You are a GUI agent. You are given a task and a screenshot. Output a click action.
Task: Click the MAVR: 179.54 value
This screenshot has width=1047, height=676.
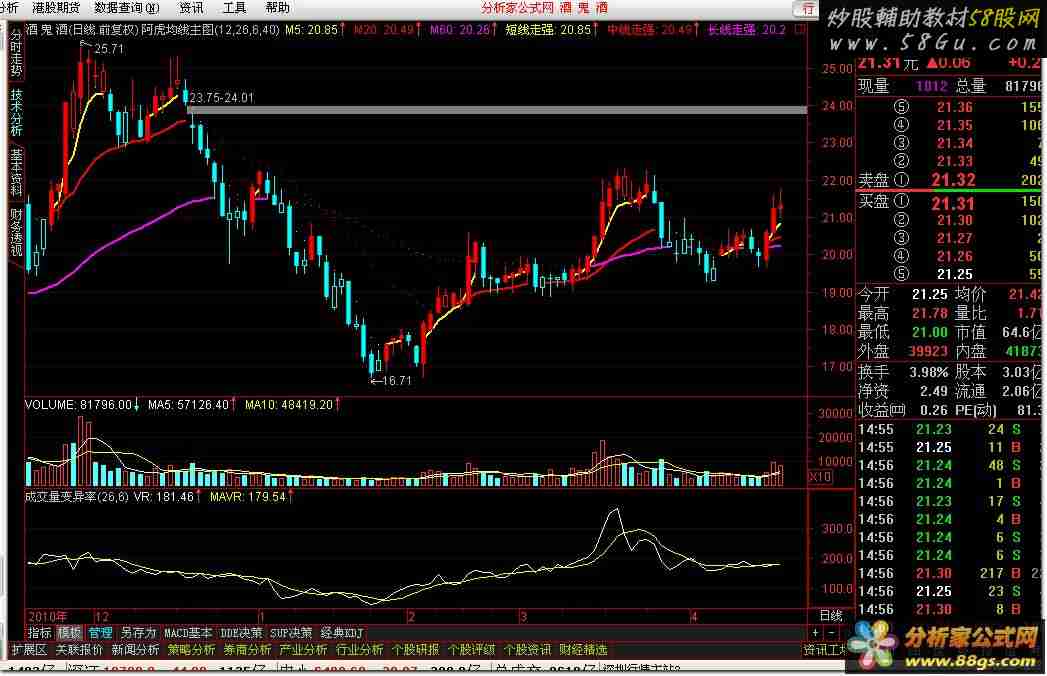click(248, 496)
